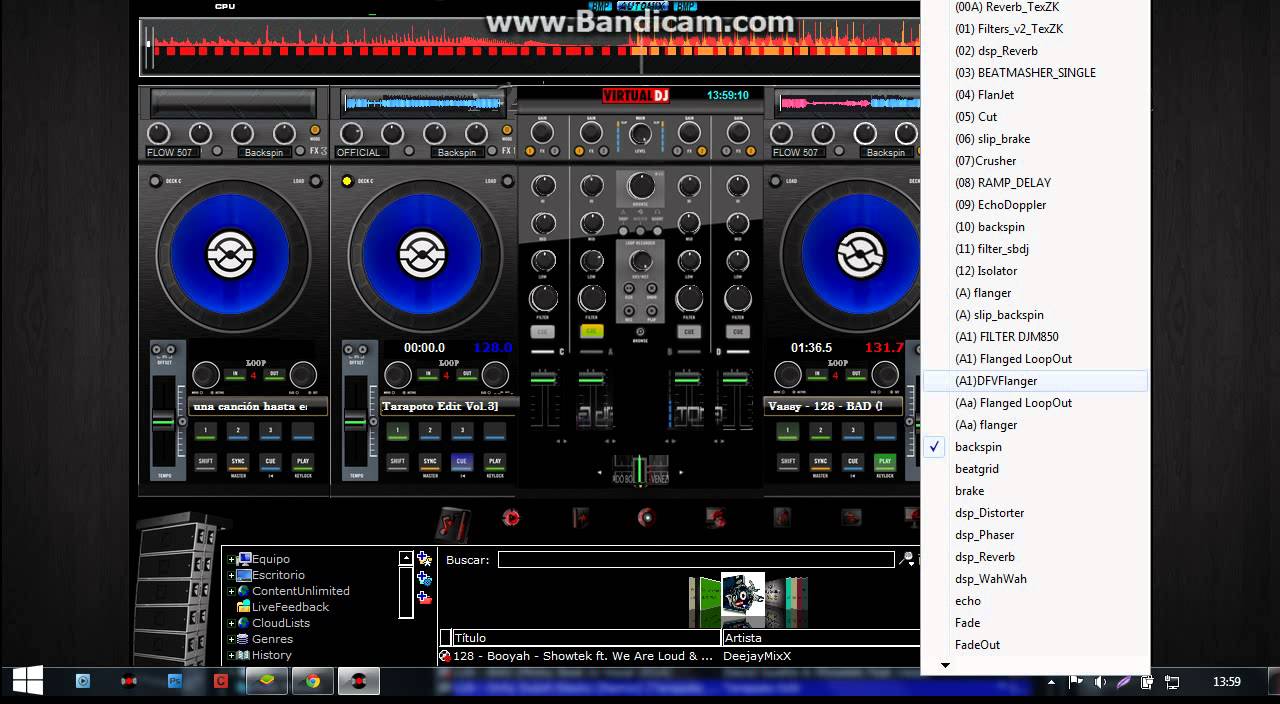Screen dimensions: 1280x704
Task: Toggle the yellow CUE headphone button on channel A
Action: click(592, 331)
